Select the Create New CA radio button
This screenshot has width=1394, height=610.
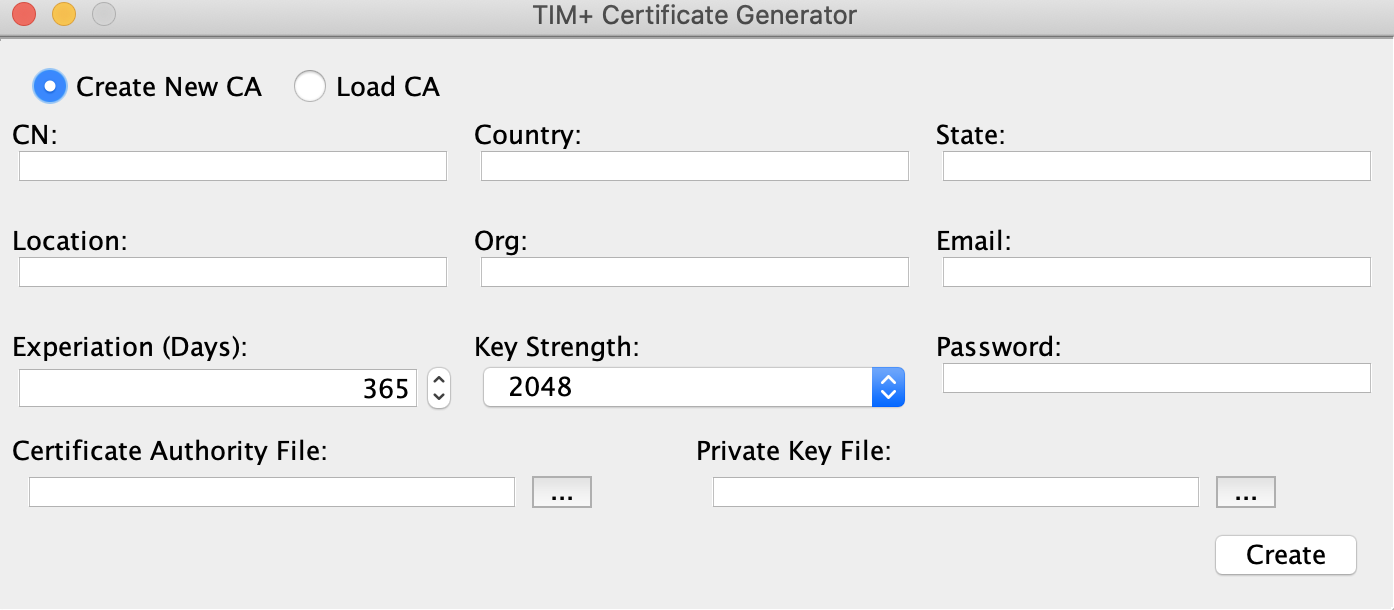click(x=49, y=86)
